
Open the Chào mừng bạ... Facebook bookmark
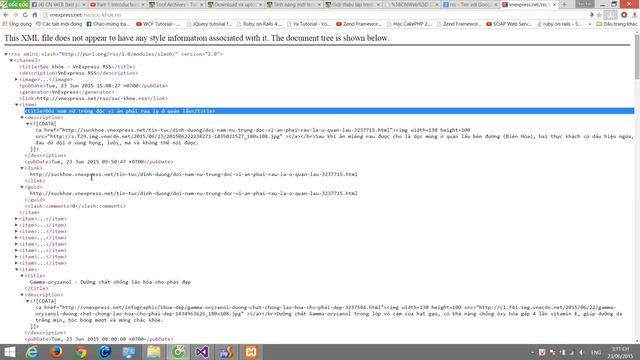point(108,24)
